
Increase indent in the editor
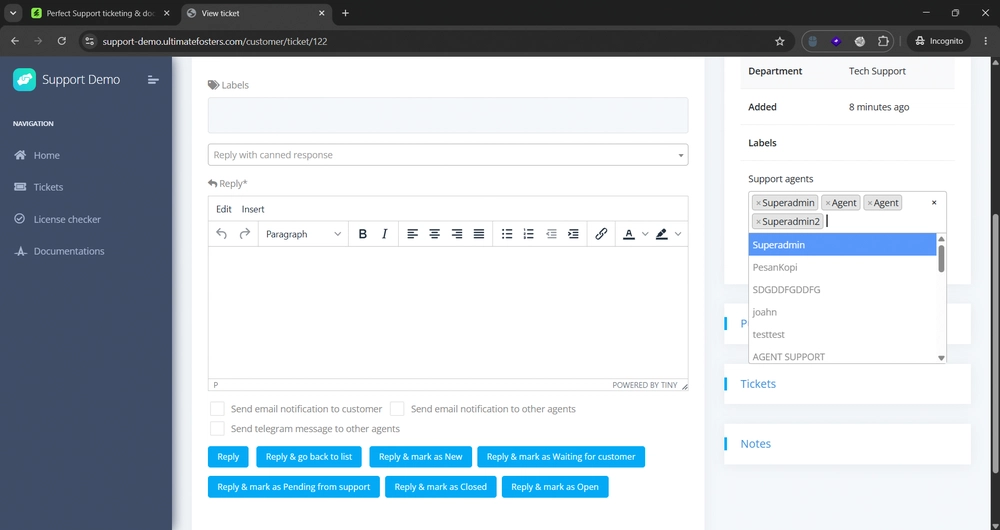click(573, 234)
